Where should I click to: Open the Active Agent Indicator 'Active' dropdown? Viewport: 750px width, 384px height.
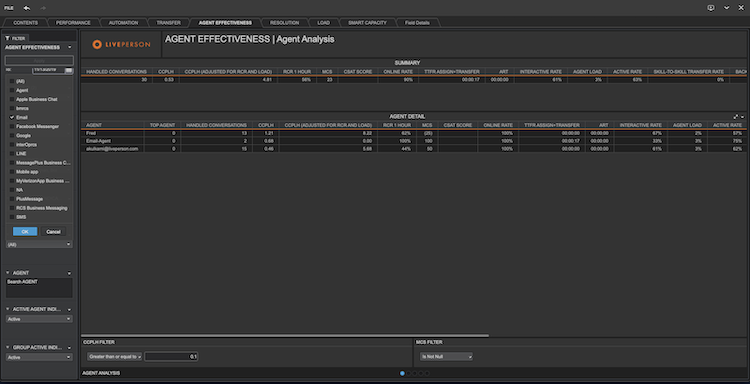click(x=39, y=319)
